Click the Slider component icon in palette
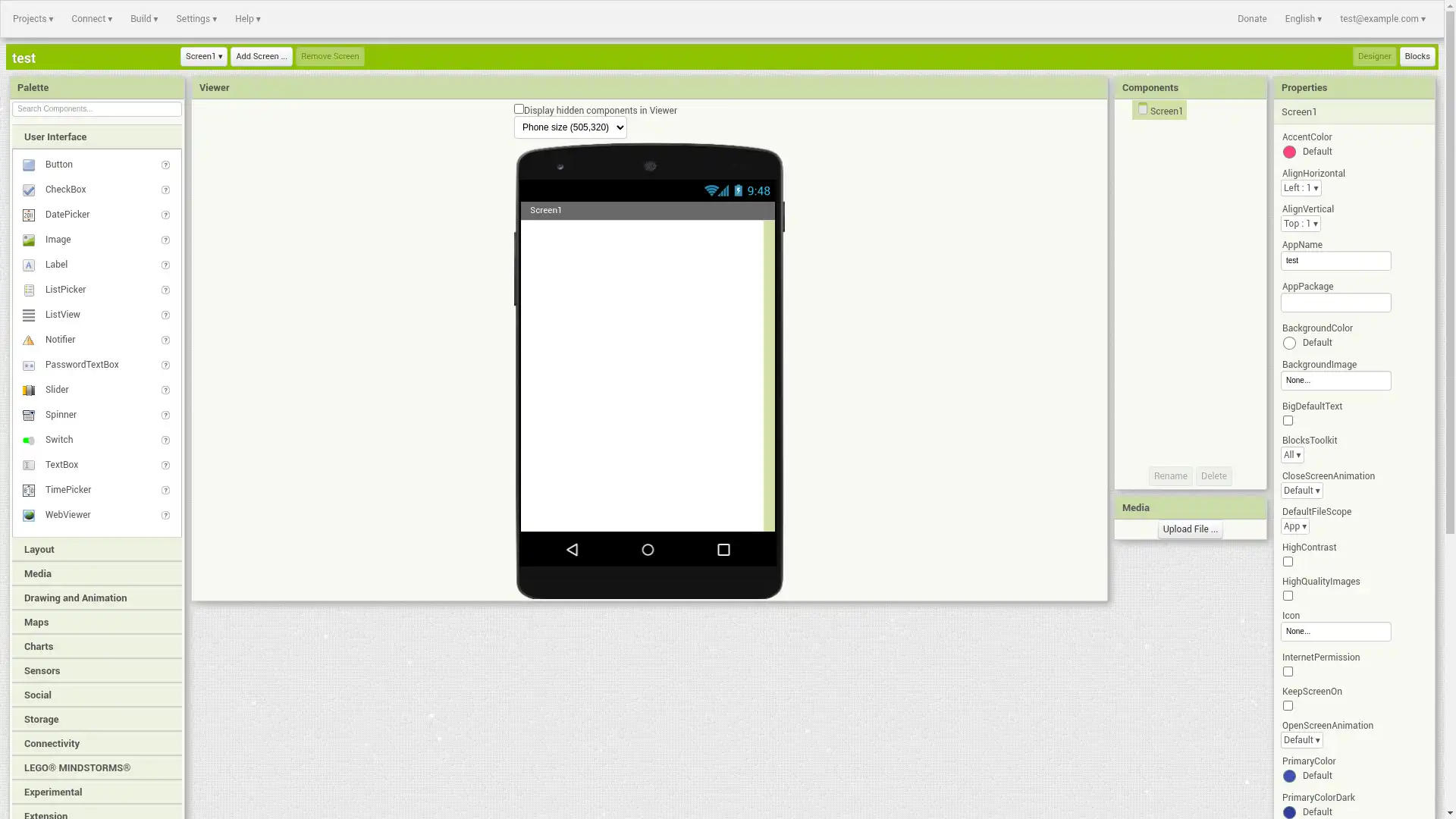Screen dimensions: 1456x819 pyautogui.click(x=29, y=390)
